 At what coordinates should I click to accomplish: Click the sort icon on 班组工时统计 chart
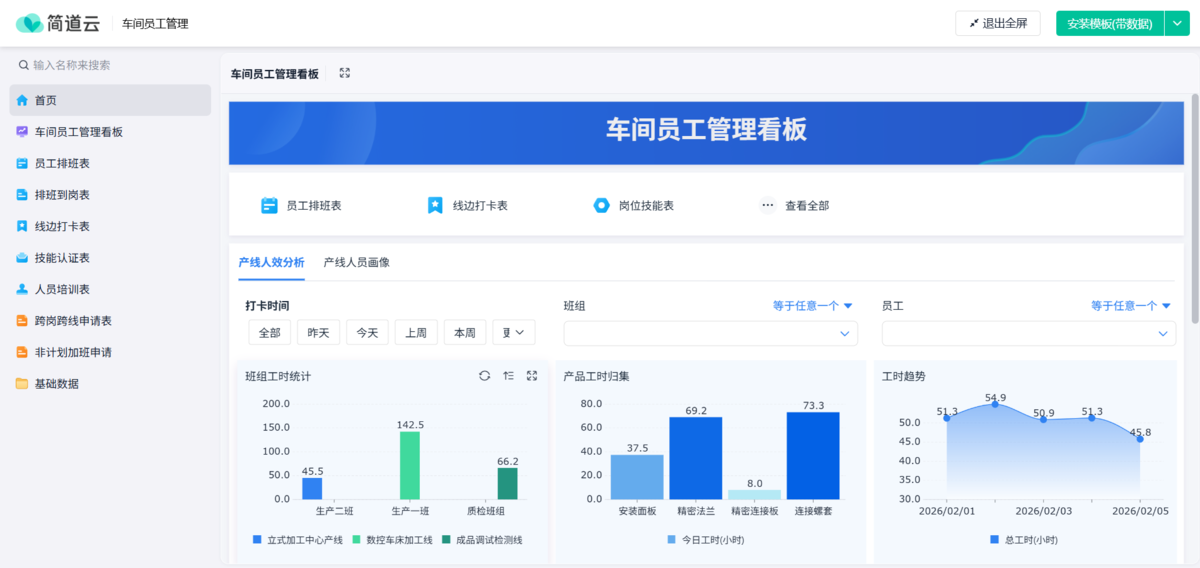coord(508,376)
